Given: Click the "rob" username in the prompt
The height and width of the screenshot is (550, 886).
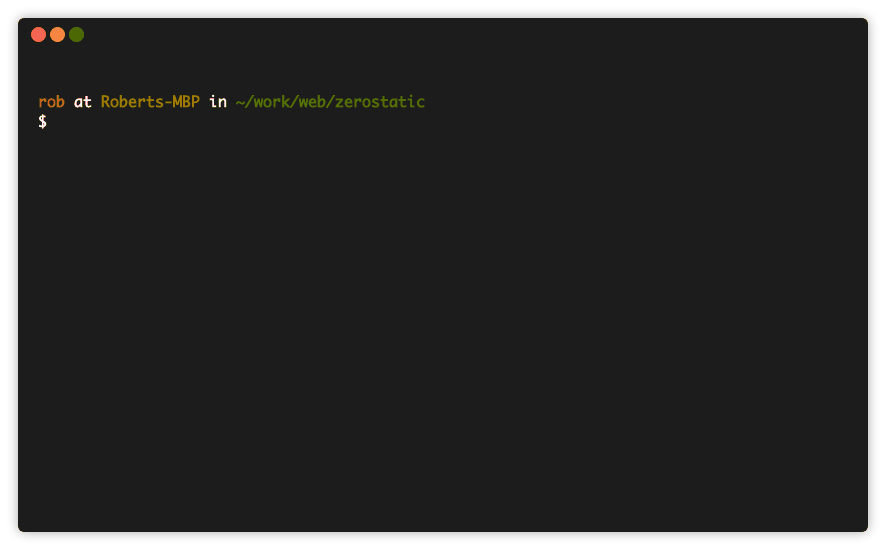Looking at the screenshot, I should (x=51, y=102).
